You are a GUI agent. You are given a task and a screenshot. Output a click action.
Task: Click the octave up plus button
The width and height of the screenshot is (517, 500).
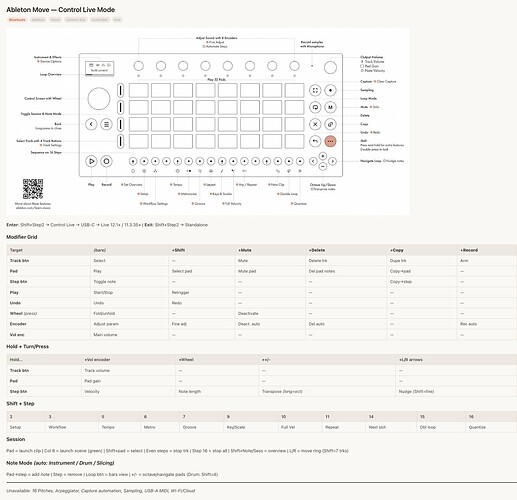click(x=322, y=156)
